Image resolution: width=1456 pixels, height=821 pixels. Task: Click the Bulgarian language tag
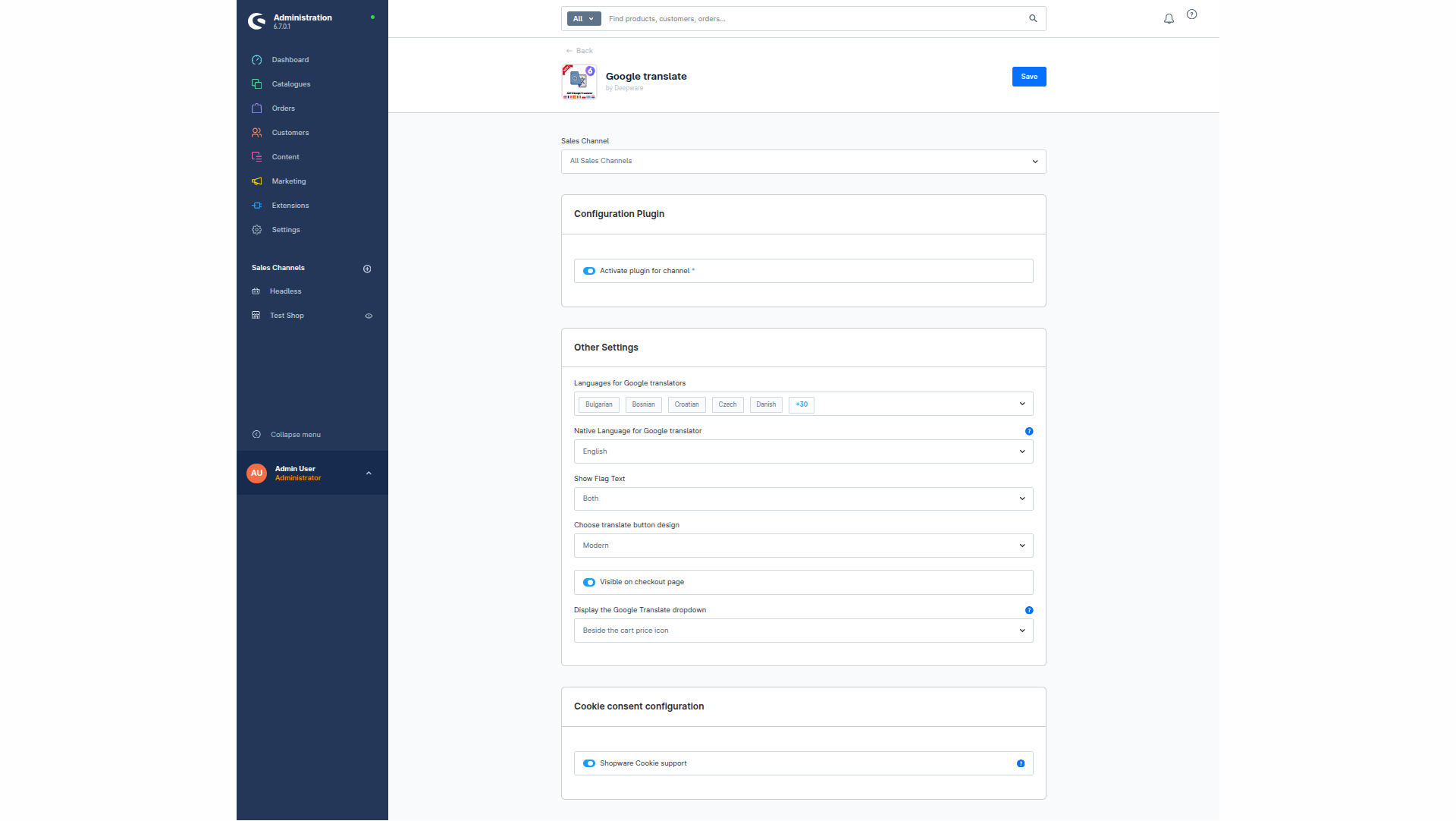(598, 404)
